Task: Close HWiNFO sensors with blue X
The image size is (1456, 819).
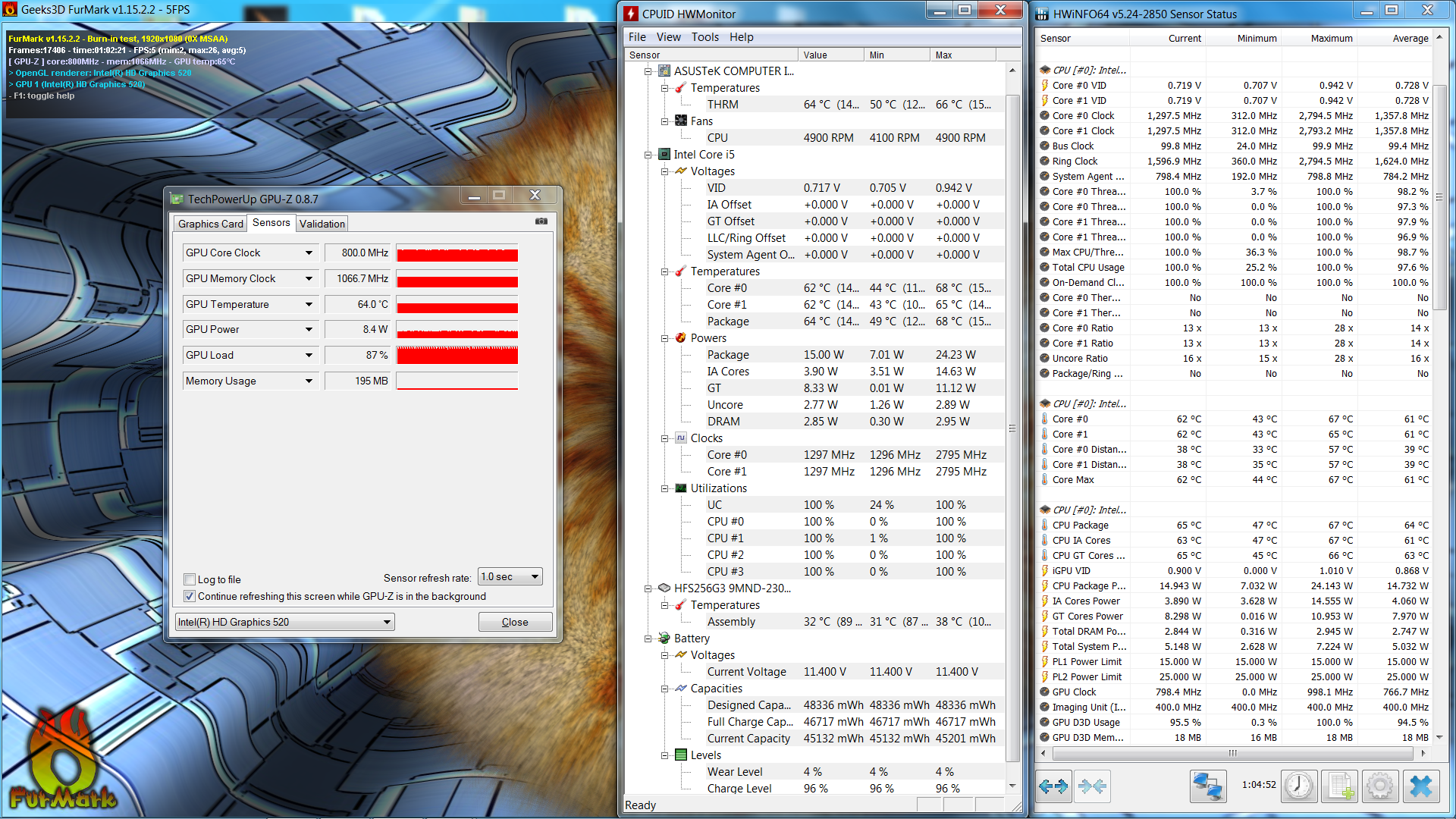Action: [1421, 786]
